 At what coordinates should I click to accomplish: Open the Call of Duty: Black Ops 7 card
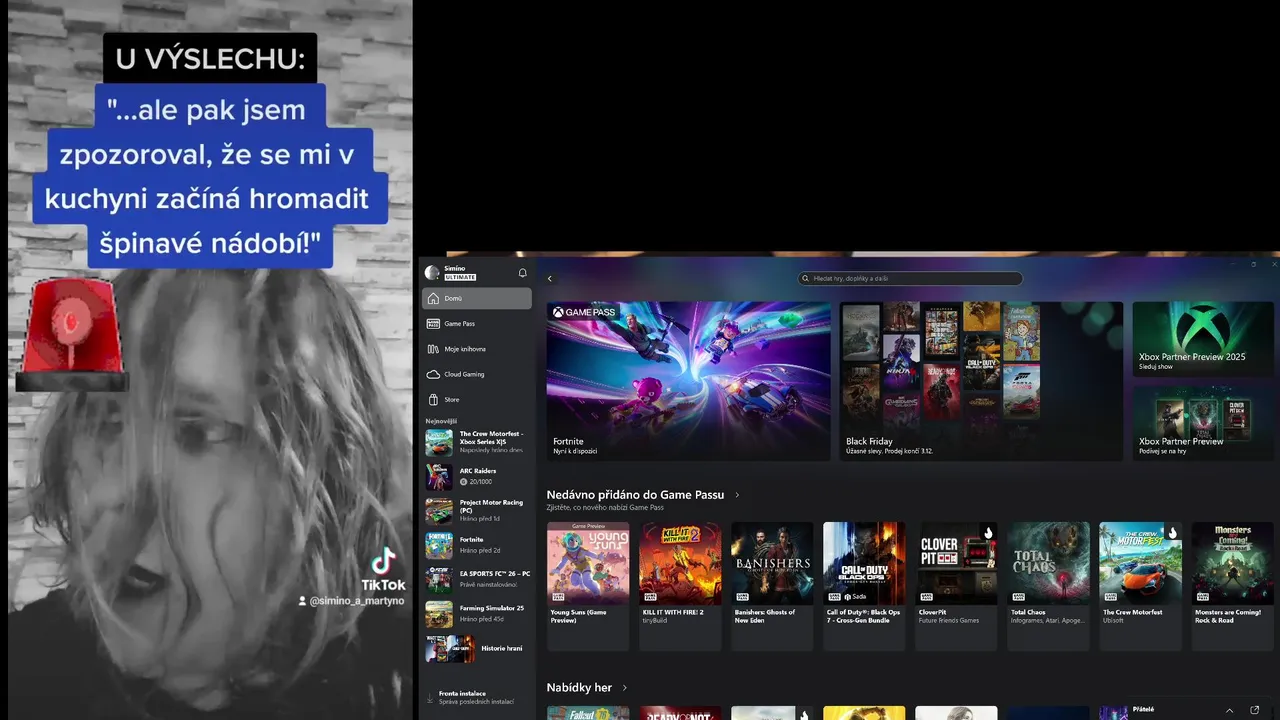864,586
